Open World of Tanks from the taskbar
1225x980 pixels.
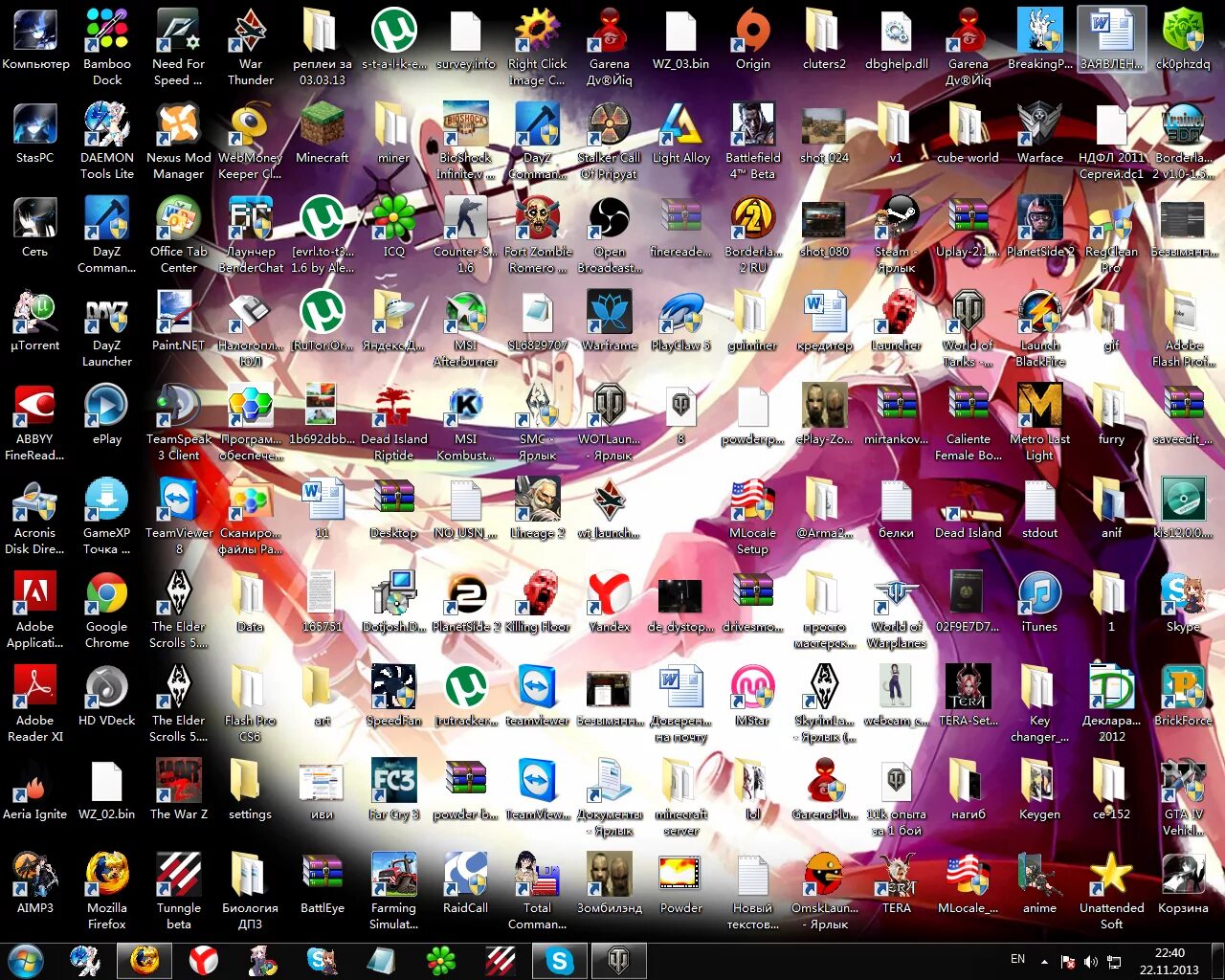tap(619, 960)
